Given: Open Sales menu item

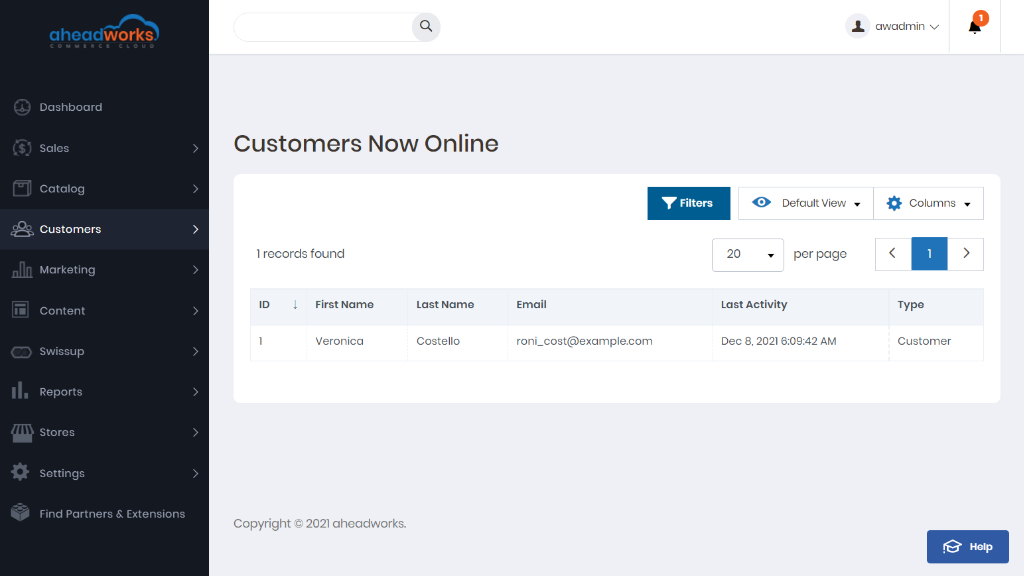Looking at the screenshot, I should 104,148.
